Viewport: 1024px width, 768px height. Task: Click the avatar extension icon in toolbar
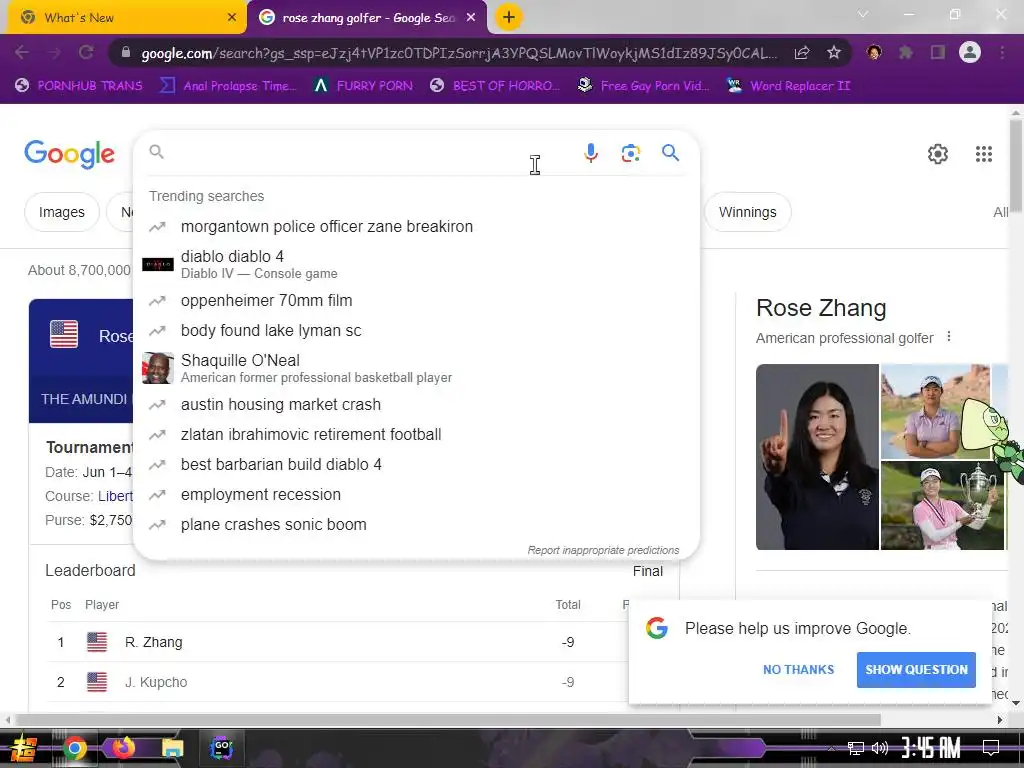click(874, 53)
